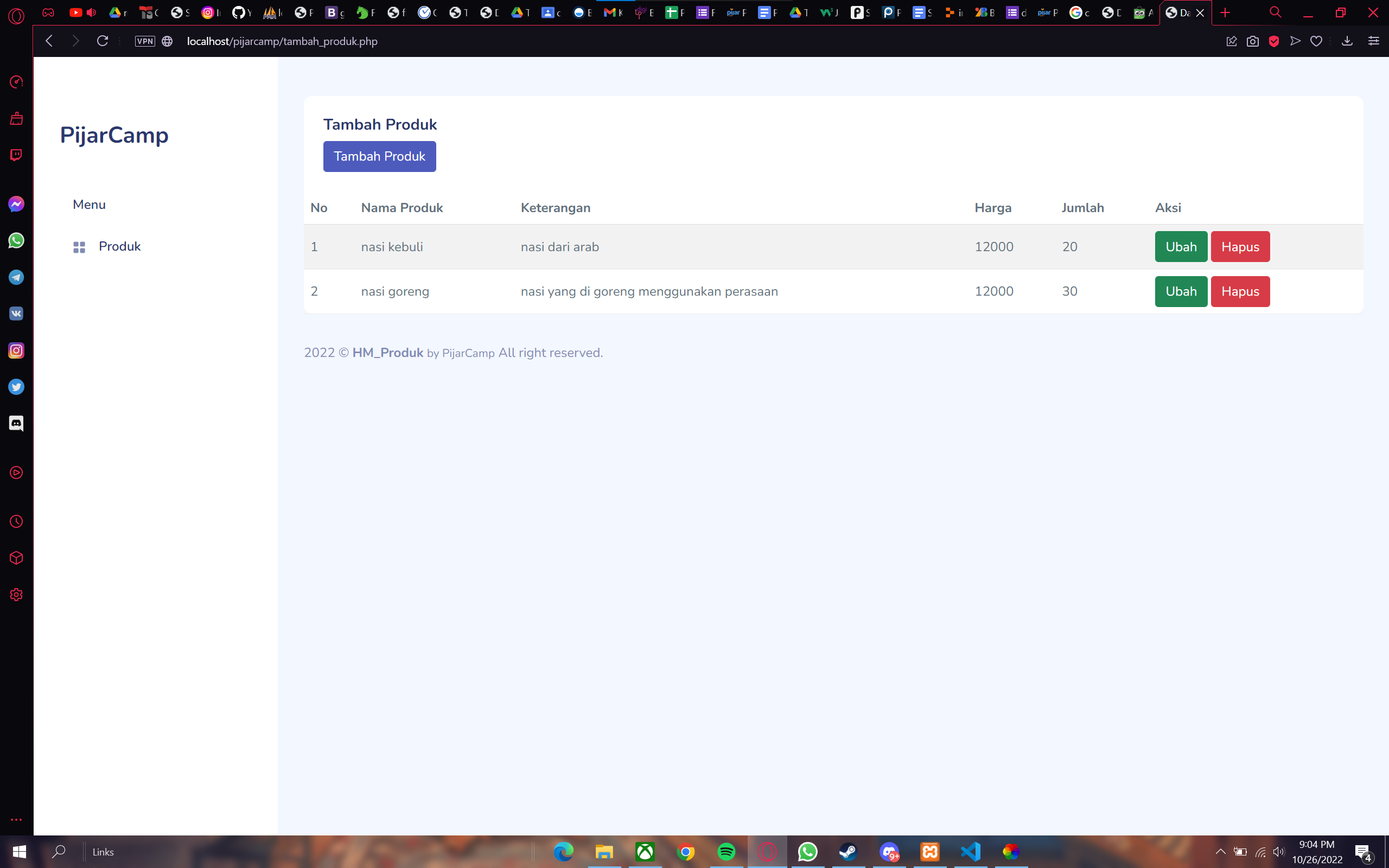Open the sidebar Player icon

point(16,473)
